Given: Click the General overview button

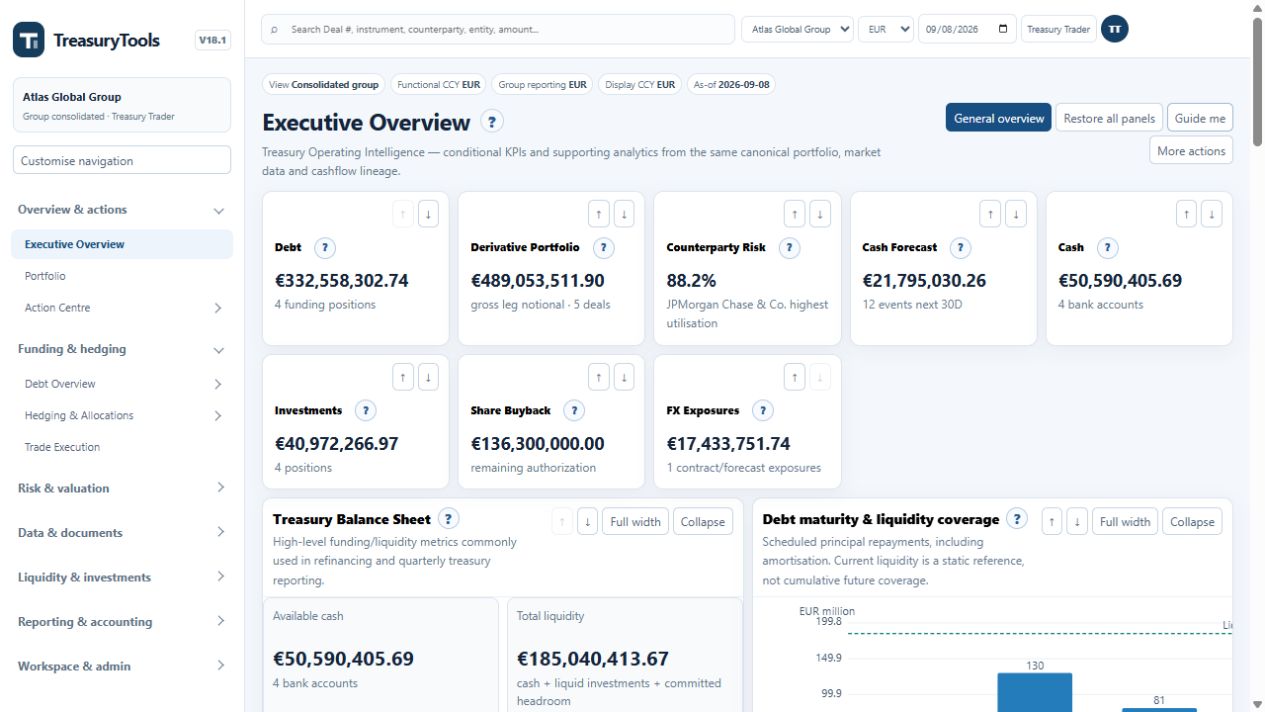Looking at the screenshot, I should point(999,118).
